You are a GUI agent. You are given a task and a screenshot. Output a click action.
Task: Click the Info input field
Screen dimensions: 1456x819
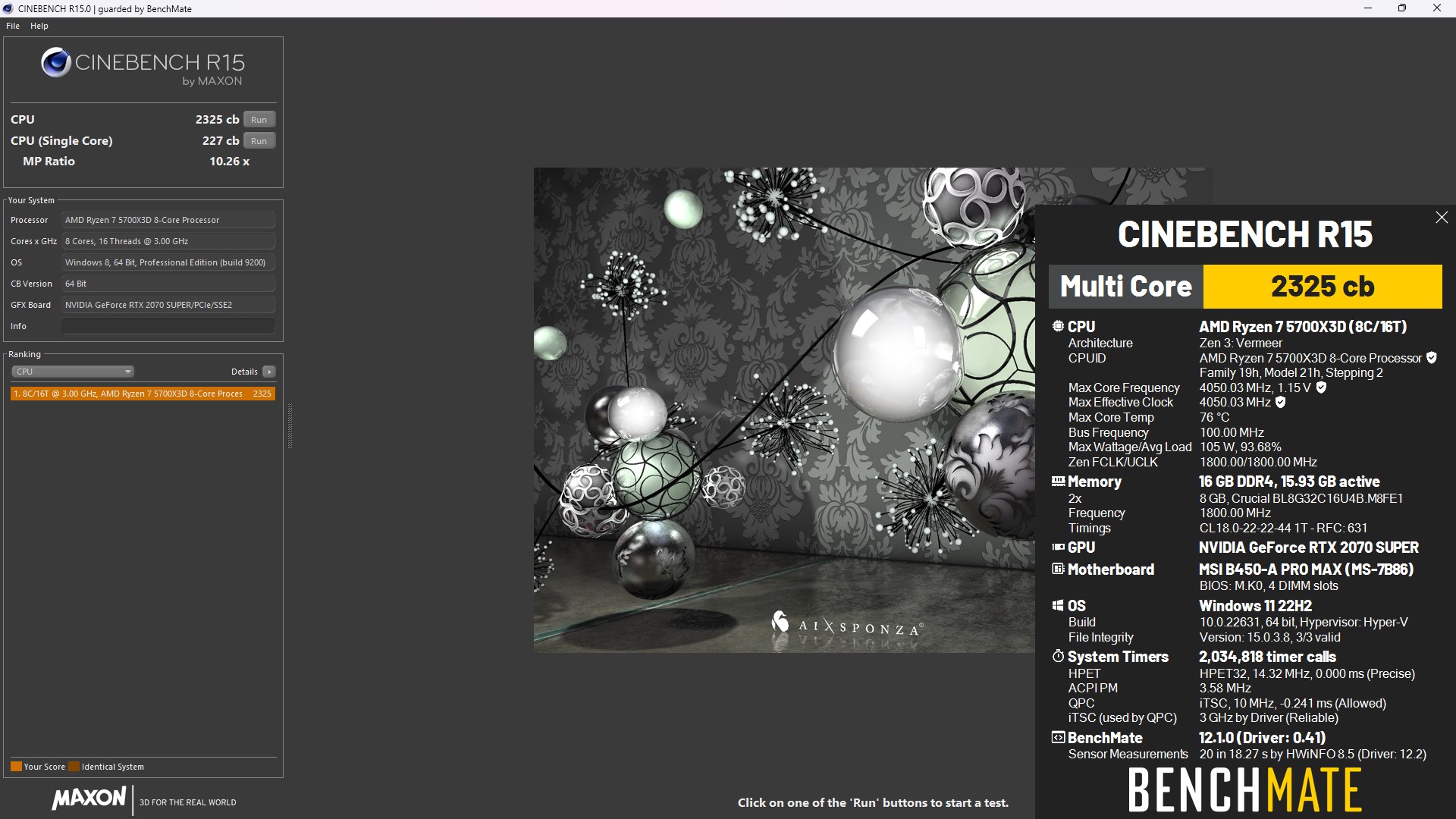tap(168, 326)
